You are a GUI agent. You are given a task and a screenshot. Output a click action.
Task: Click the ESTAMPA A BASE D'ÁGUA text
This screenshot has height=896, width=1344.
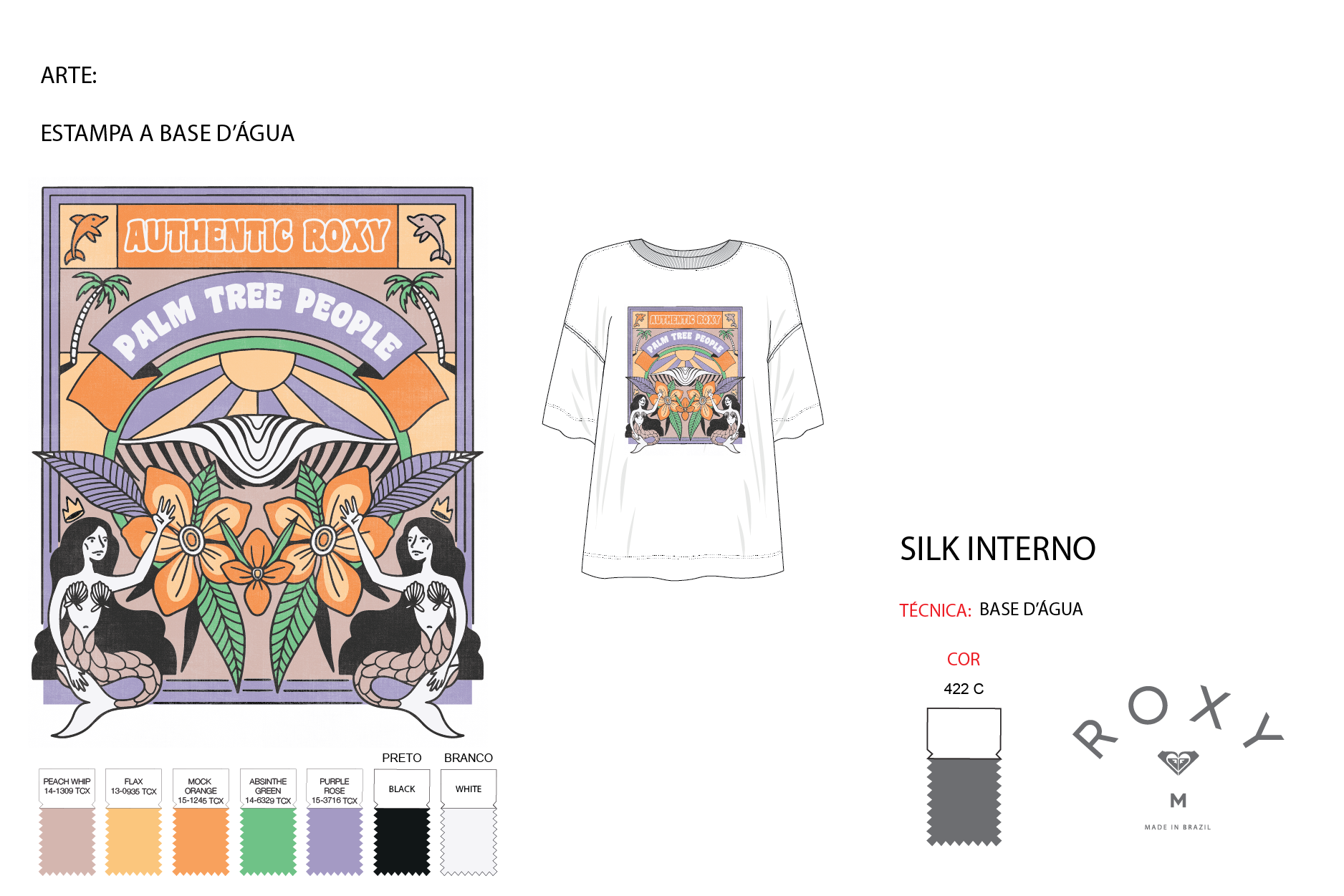pyautogui.click(x=168, y=134)
